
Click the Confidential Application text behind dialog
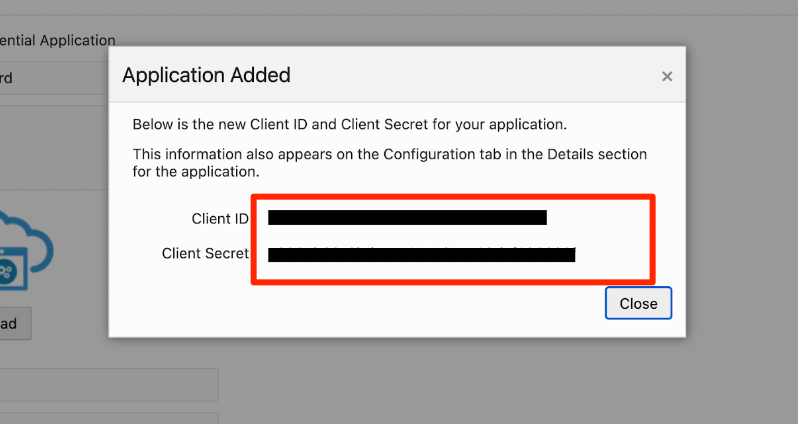tap(57, 41)
